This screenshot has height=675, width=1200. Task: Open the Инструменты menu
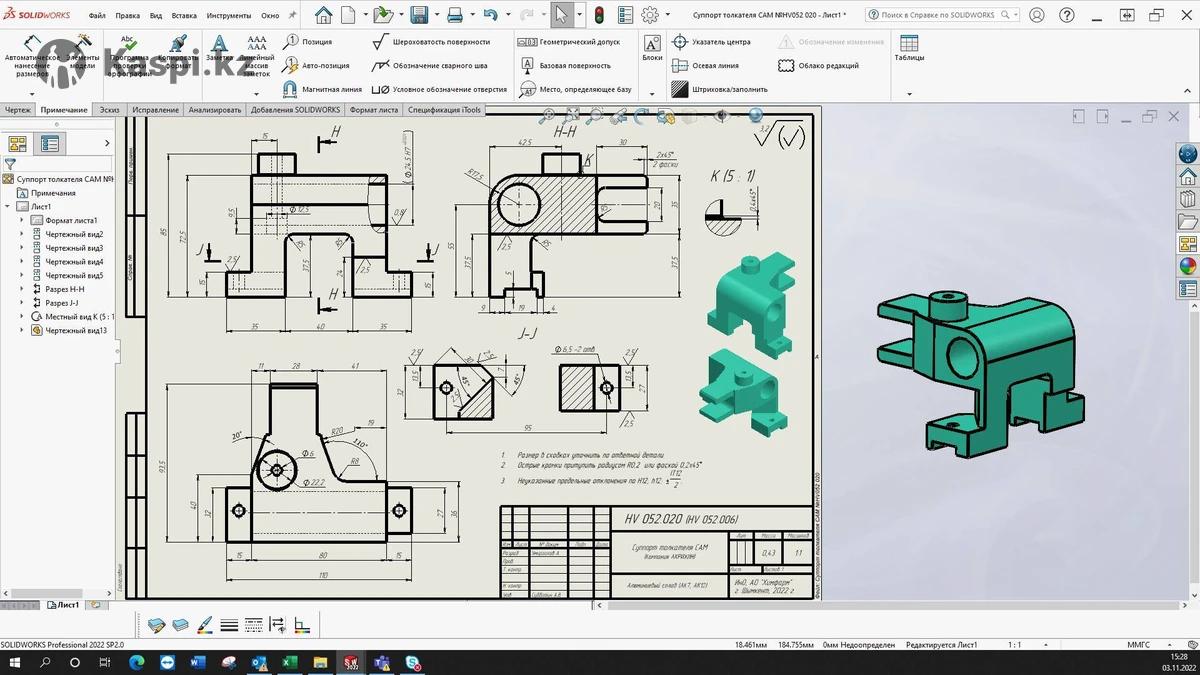pyautogui.click(x=229, y=16)
